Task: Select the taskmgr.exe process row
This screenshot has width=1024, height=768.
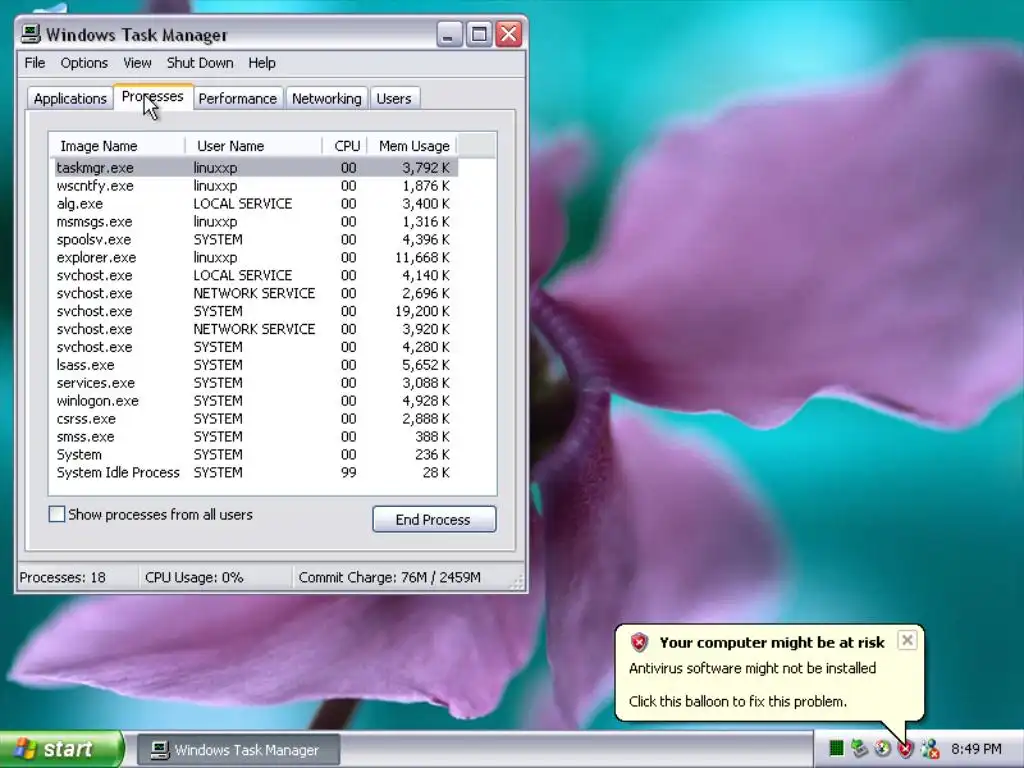Action: 256,168
